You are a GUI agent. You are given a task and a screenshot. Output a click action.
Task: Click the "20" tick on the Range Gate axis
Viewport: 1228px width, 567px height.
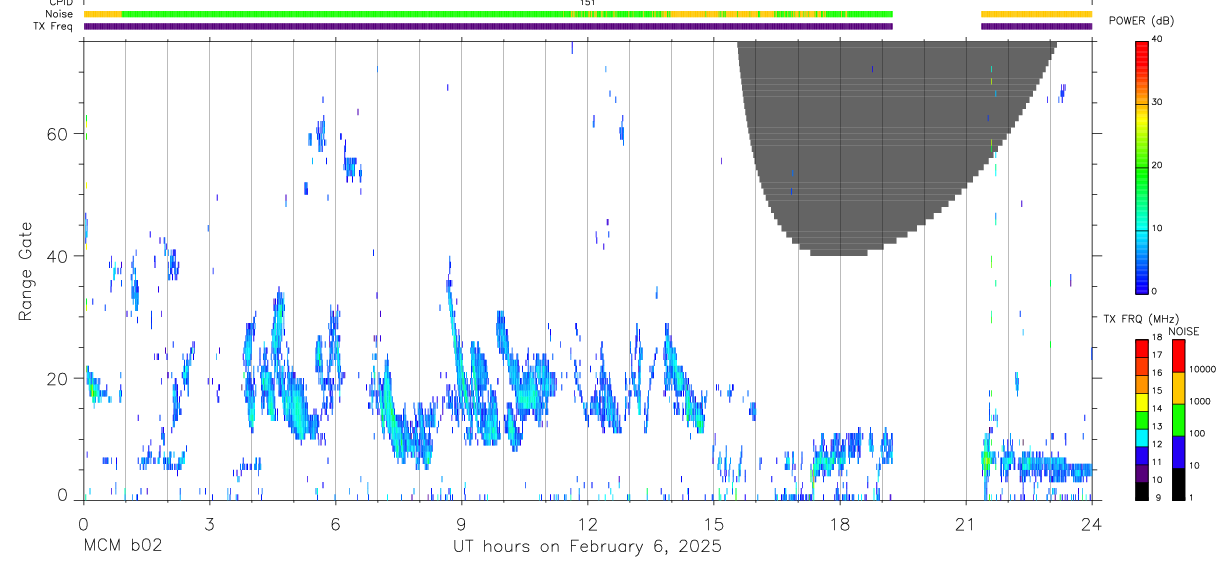[58, 378]
